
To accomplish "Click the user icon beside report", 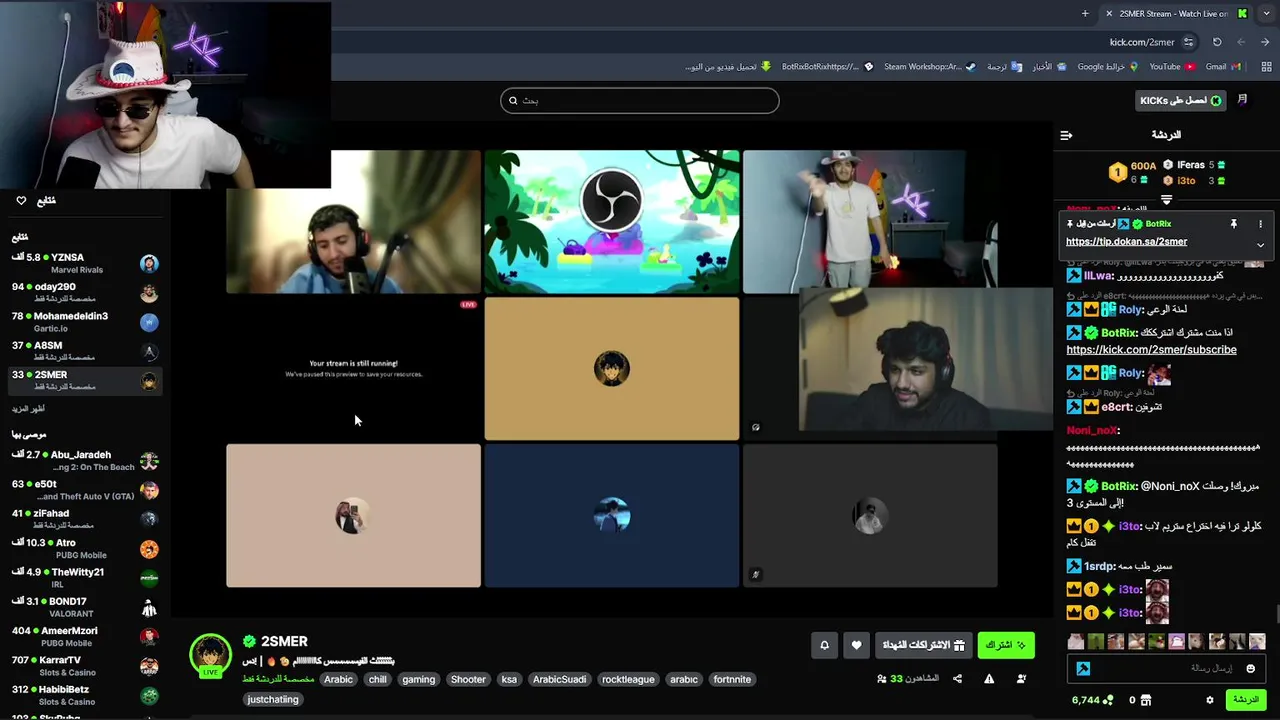I will [1021, 679].
